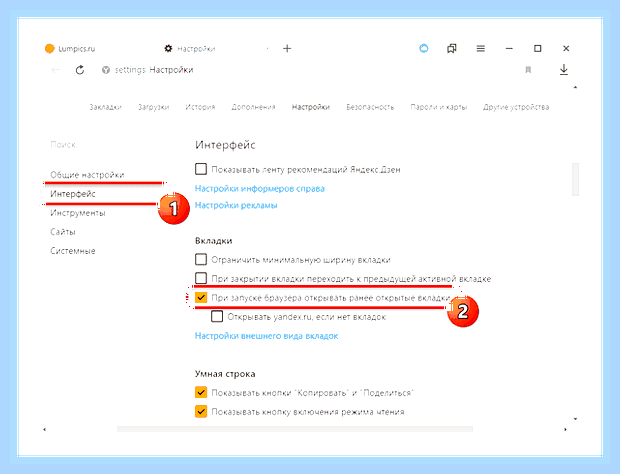Click the page reload icon
620x474 pixels.
[x=80, y=70]
